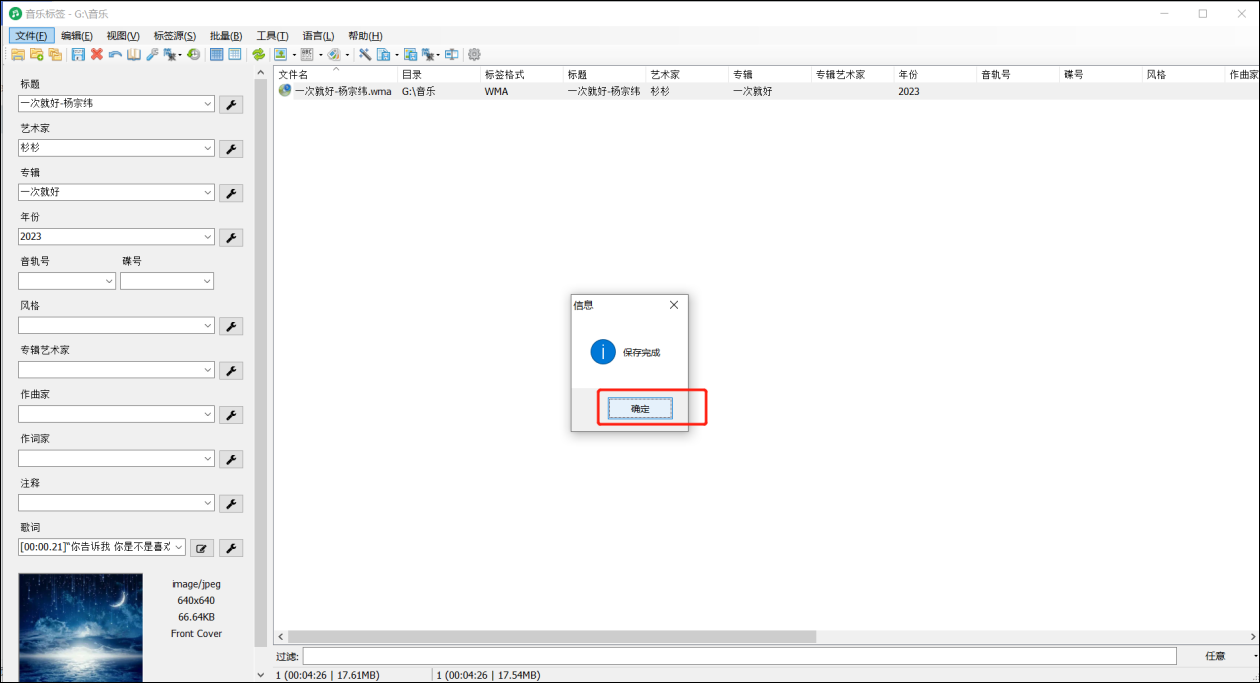Image resolution: width=1260 pixels, height=683 pixels.
Task: Click the gear settings icon in toolbar
Action: coord(474,54)
